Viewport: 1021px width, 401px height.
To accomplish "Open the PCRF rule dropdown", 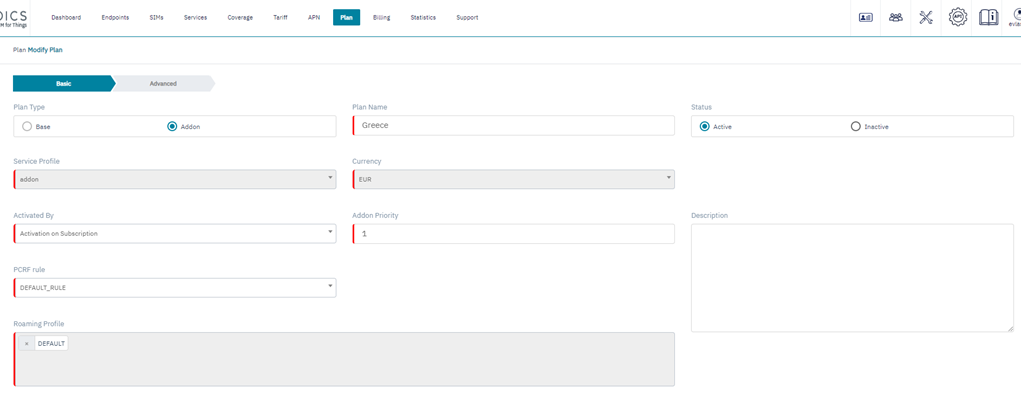I will (175, 287).
